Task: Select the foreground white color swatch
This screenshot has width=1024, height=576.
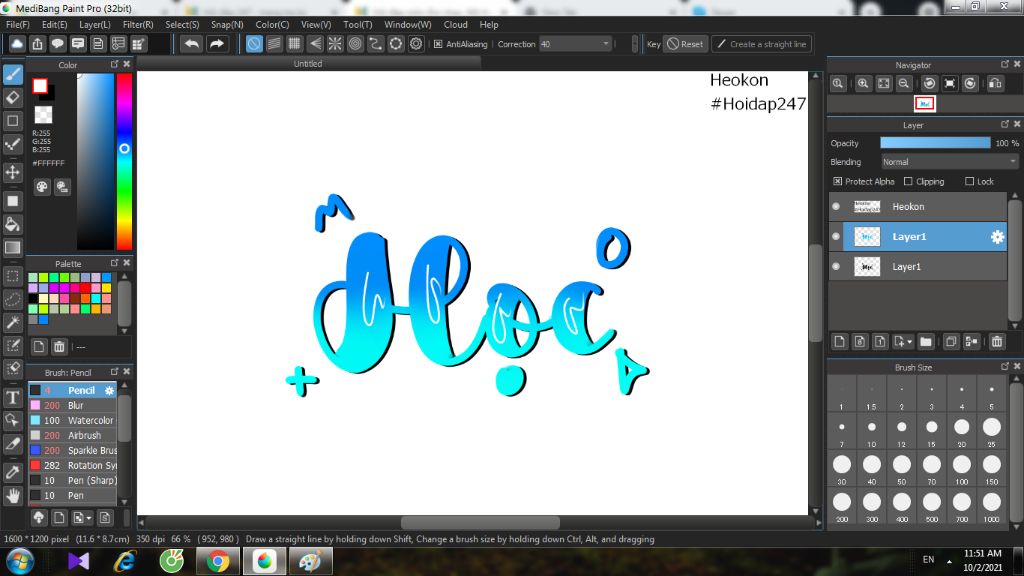Action: 40,86
